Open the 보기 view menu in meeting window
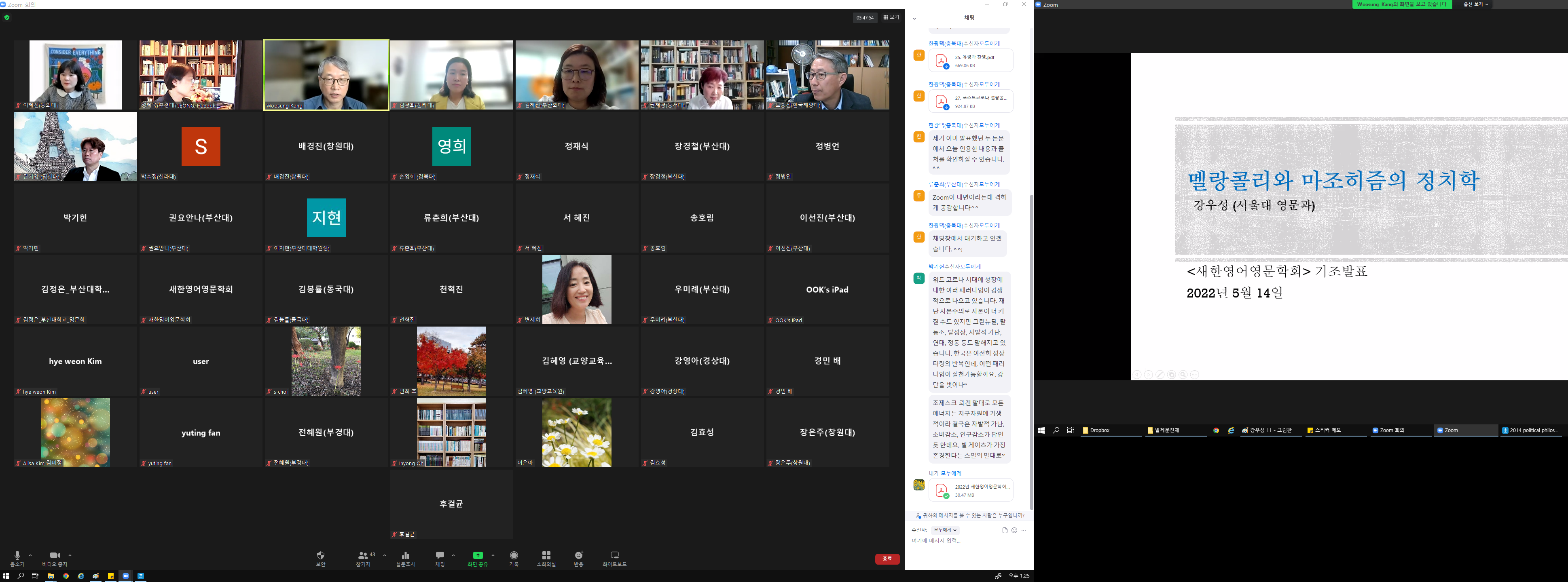Image resolution: width=1568 pixels, height=582 pixels. 891,18
